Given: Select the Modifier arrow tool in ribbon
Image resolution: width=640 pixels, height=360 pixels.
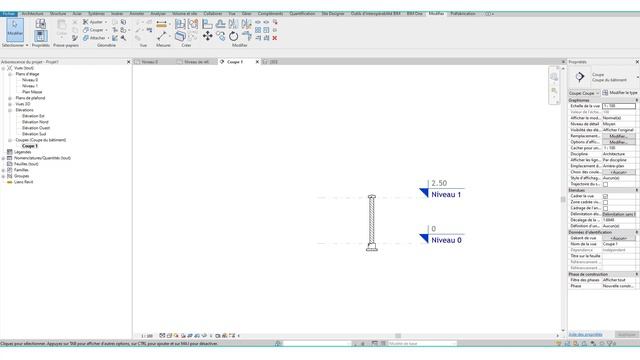Looking at the screenshot, I should (15, 29).
